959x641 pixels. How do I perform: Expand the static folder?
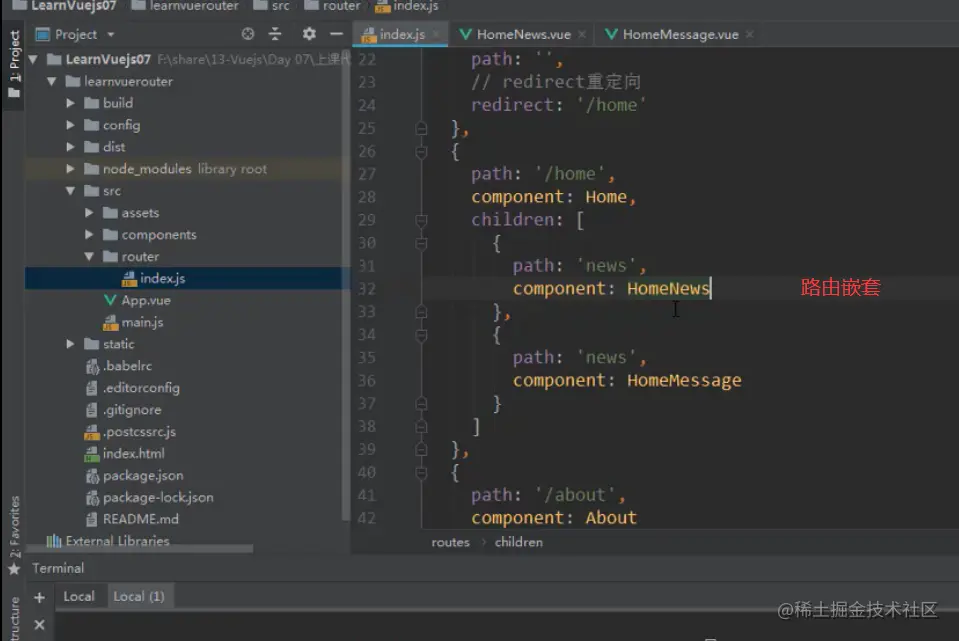click(71, 344)
